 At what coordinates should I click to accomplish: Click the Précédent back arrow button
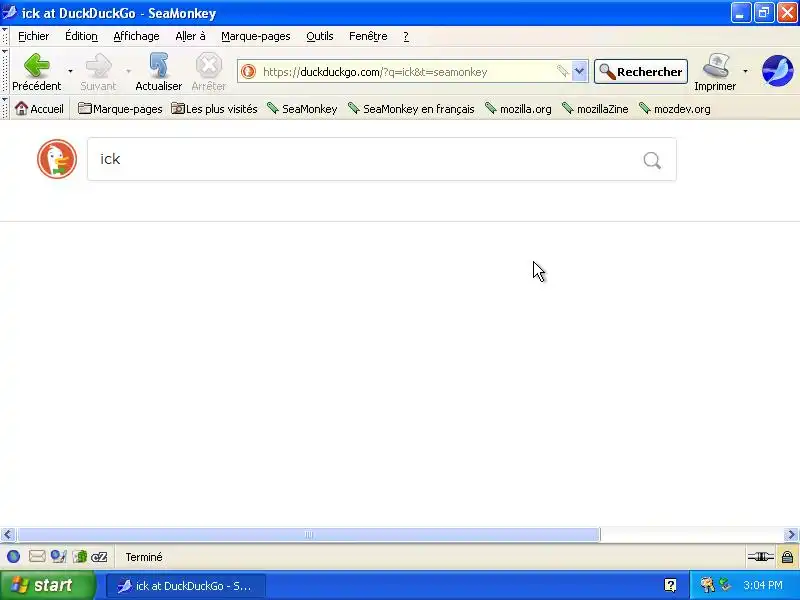[37, 71]
